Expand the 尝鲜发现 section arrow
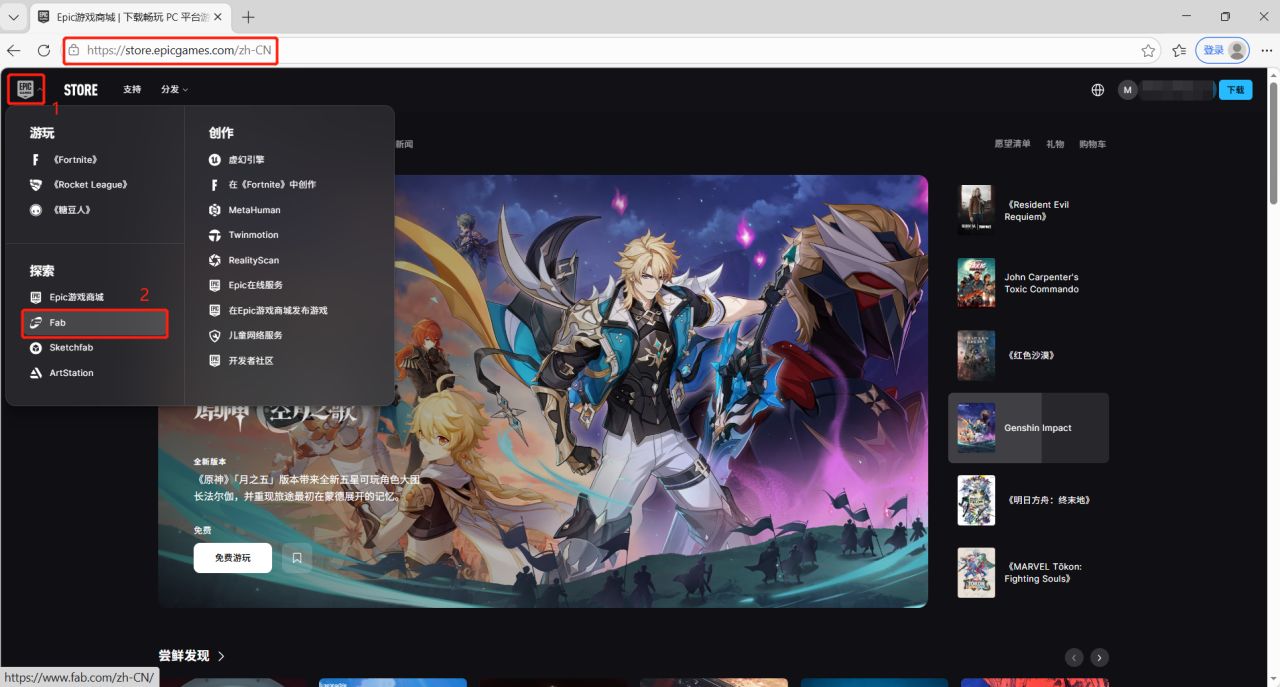Screen dimensions: 1280x687 pos(221,656)
